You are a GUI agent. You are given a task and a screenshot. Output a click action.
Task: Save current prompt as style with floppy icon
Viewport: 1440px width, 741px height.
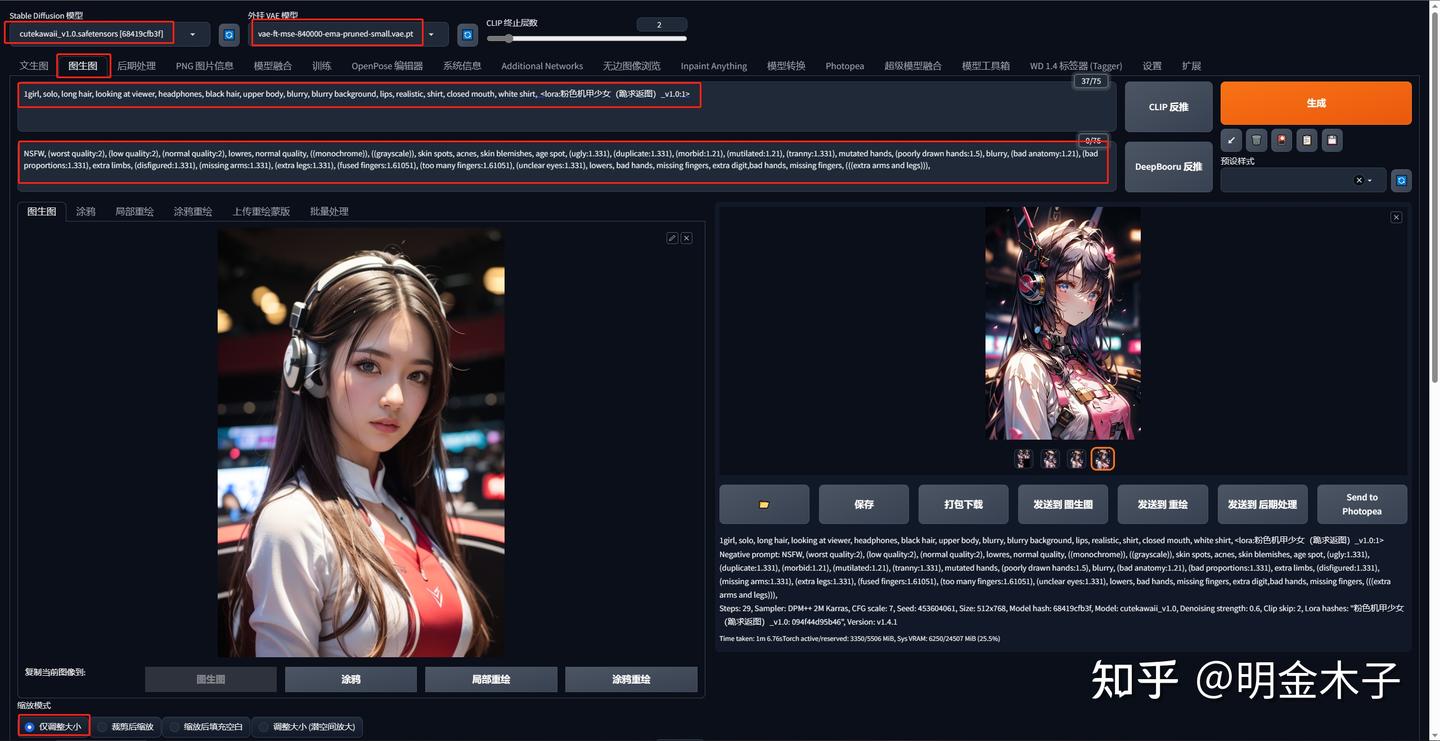[x=1331, y=140]
